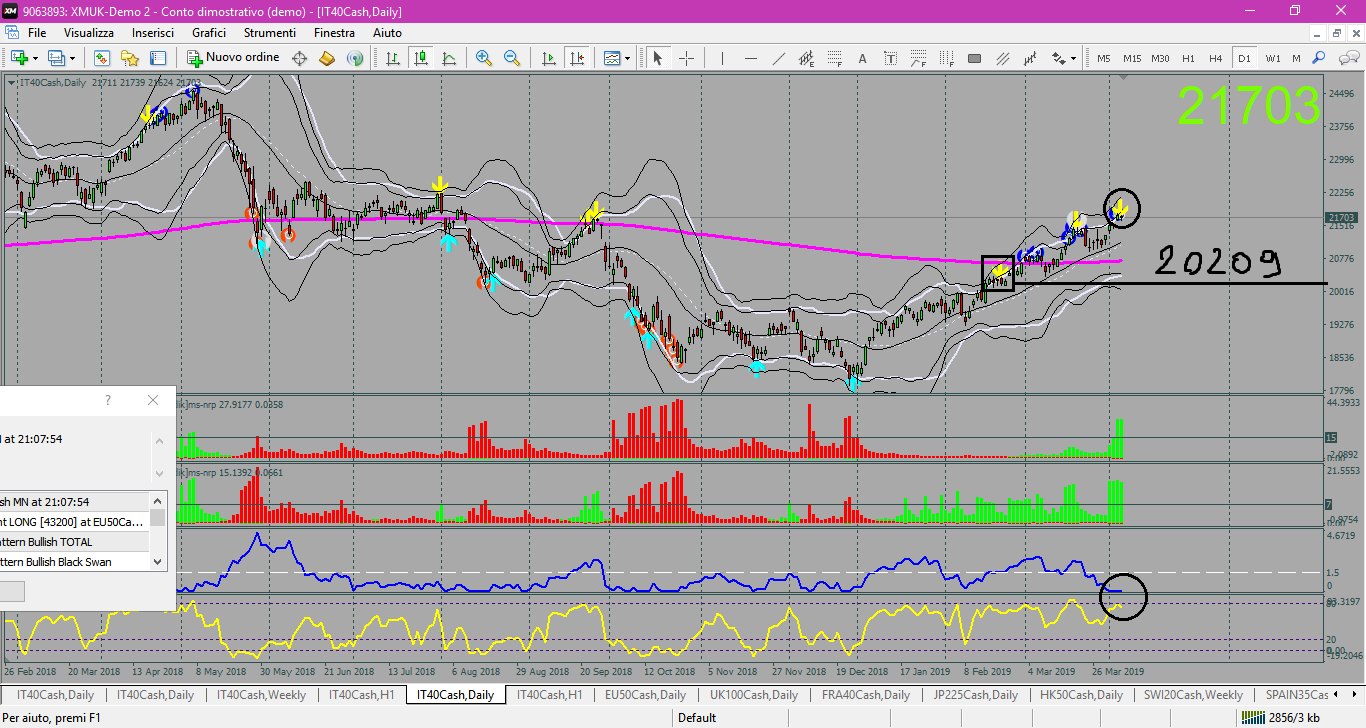Screen dimensions: 1366x728
Task: Open the indicators list icon
Action: pyautogui.click(x=611, y=58)
